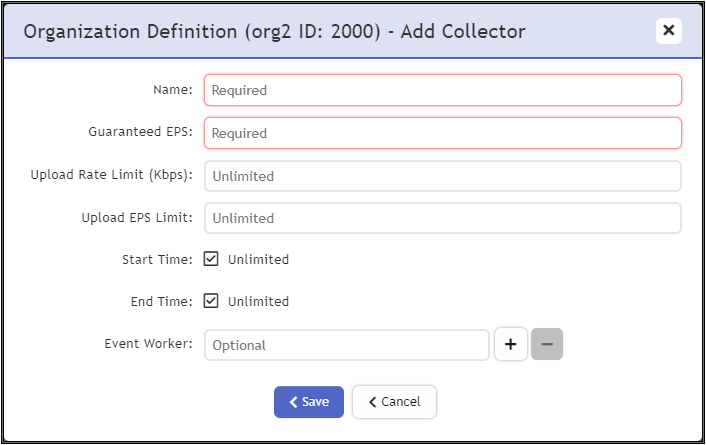Viewport: 706px width, 445px height.
Task: Click the "End Time:" label text
Action: pos(161,301)
